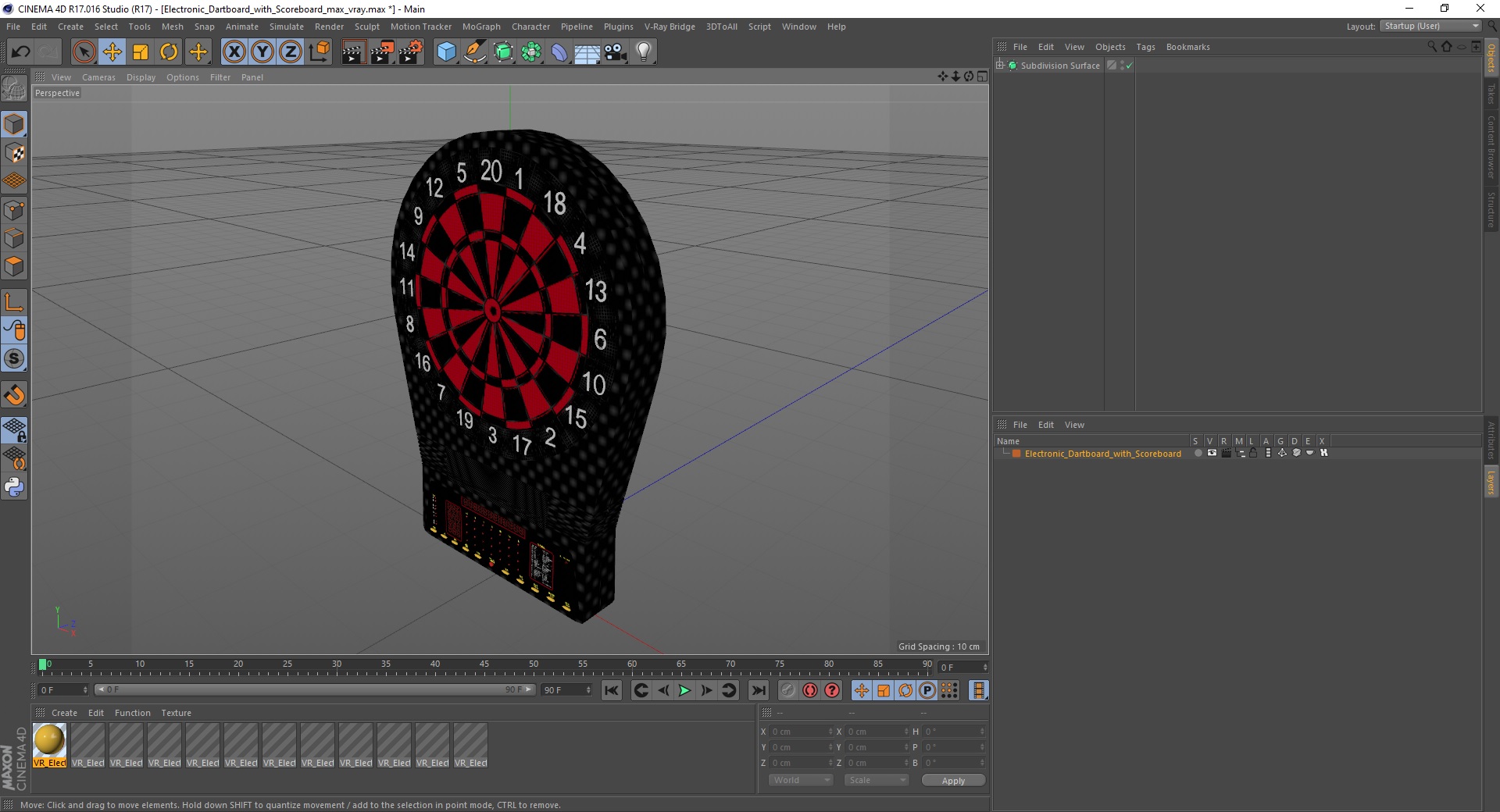This screenshot has width=1500, height=812.
Task: Click the Array modeling objects icon
Action: pos(531,52)
